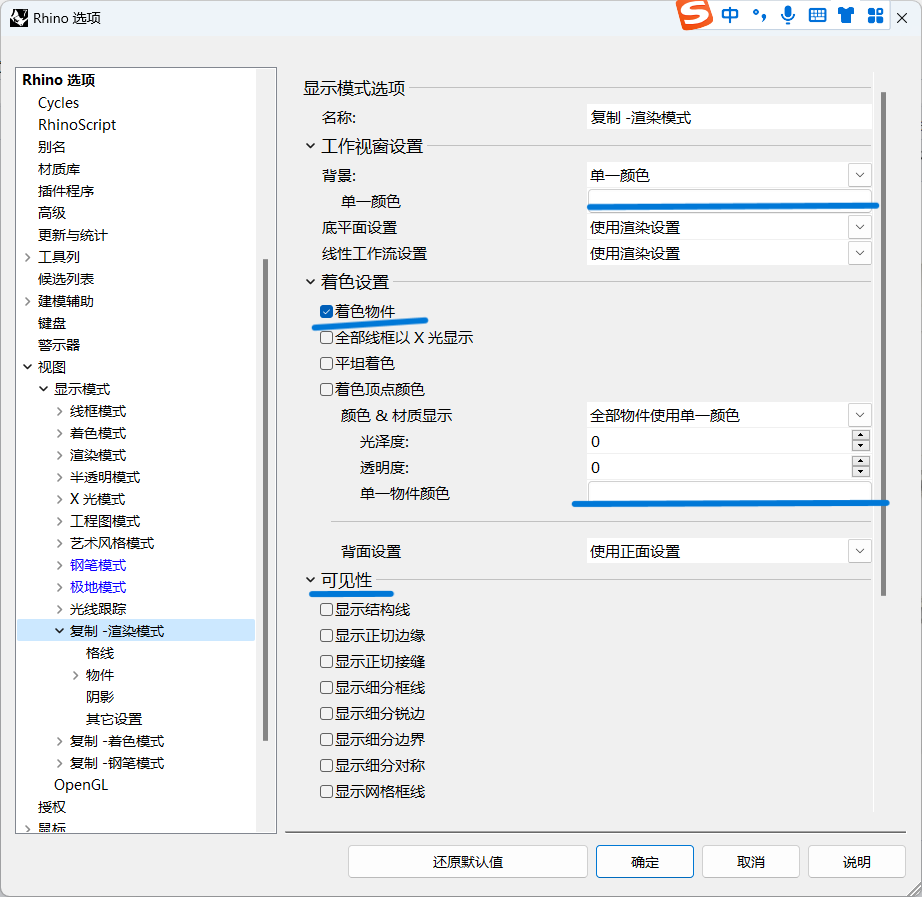The width and height of the screenshot is (922, 897).
Task: Check 显示结构线 option
Action: tap(326, 609)
